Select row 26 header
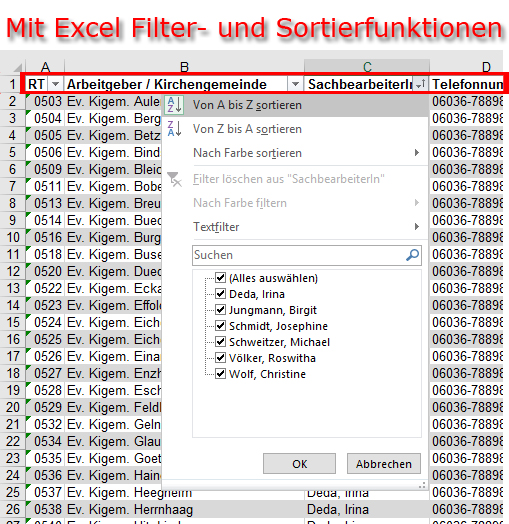Image resolution: width=509 pixels, height=524 pixels. tap(12, 509)
